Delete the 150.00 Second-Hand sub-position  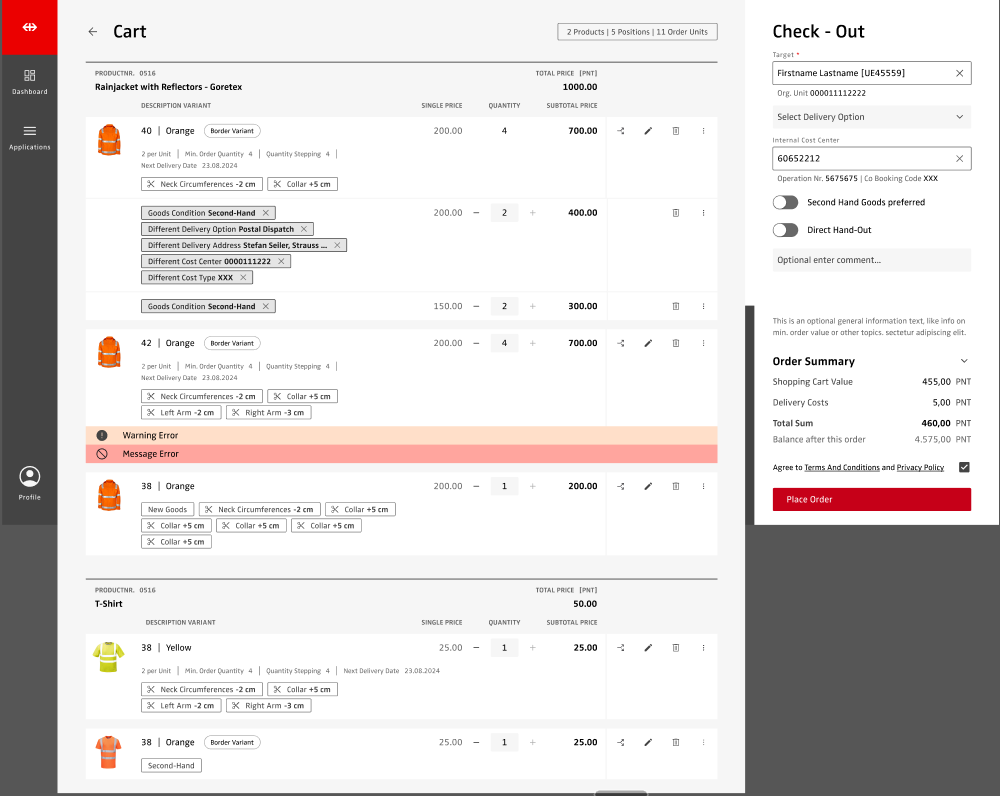pyautogui.click(x=676, y=306)
